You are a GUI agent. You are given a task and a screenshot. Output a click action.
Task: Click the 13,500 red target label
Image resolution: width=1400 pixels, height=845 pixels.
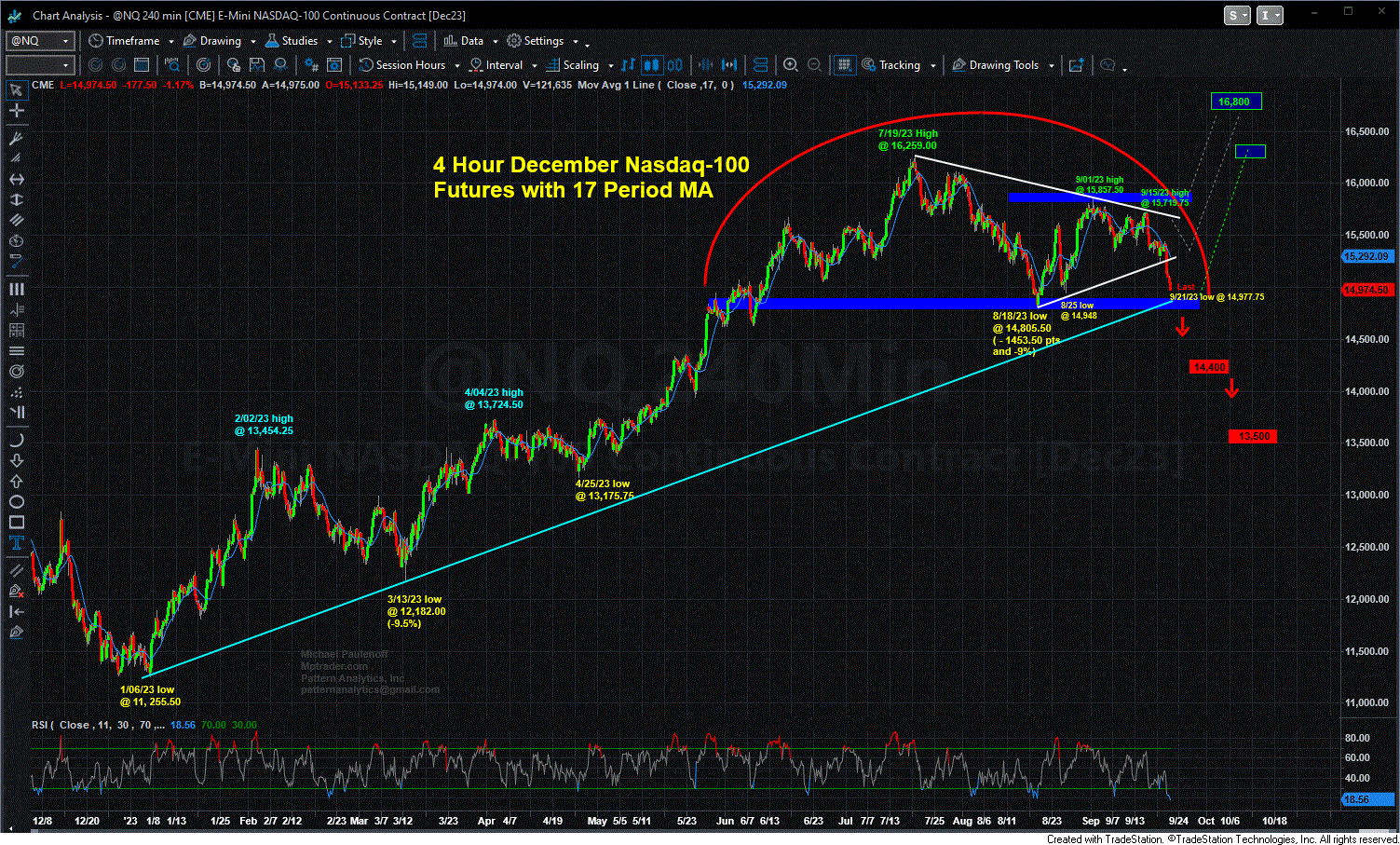pos(1253,436)
